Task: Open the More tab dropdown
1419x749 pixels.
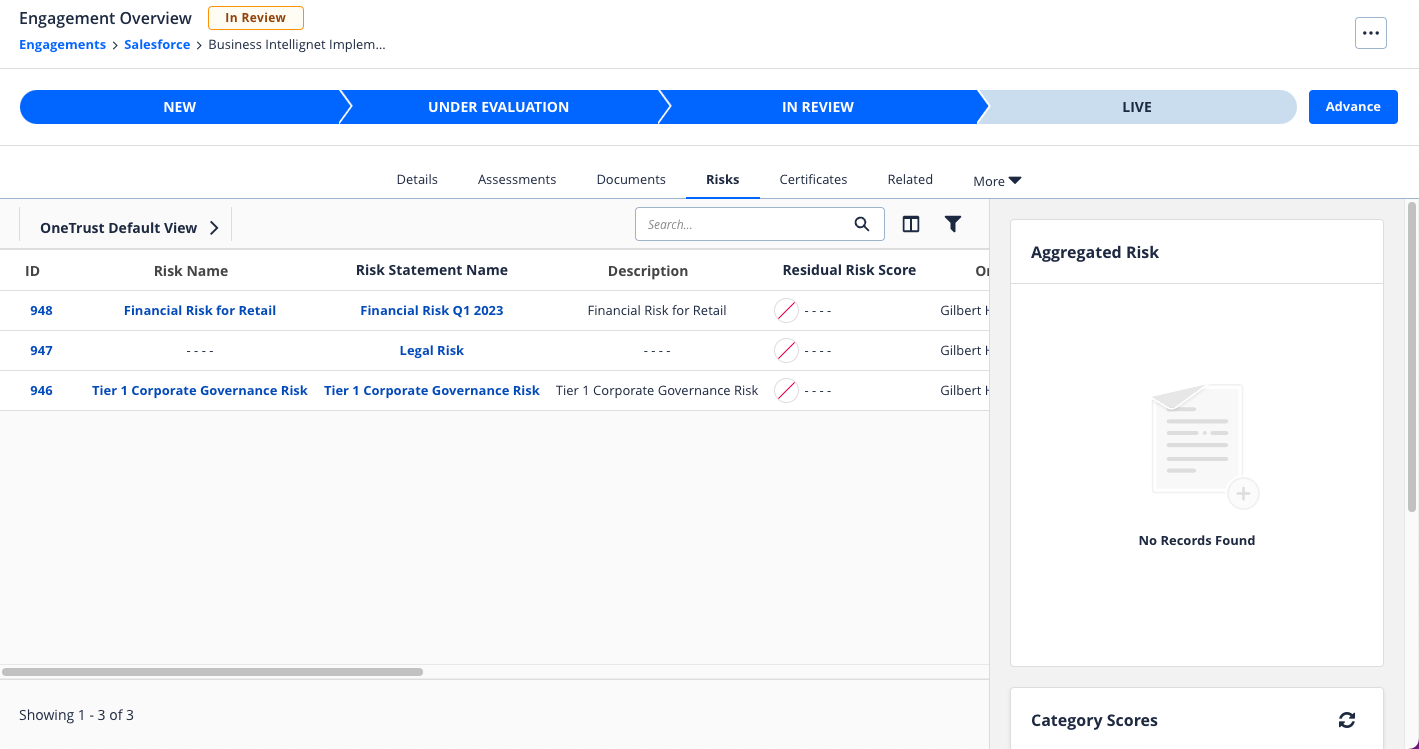Action: click(996, 180)
